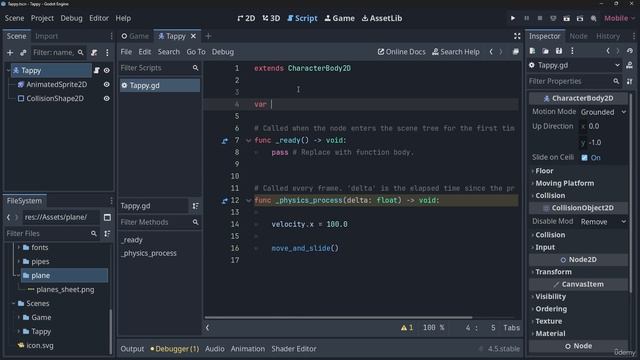Click the Filter Scripts field
Viewport: 640px width, 360px height.
[159, 68]
